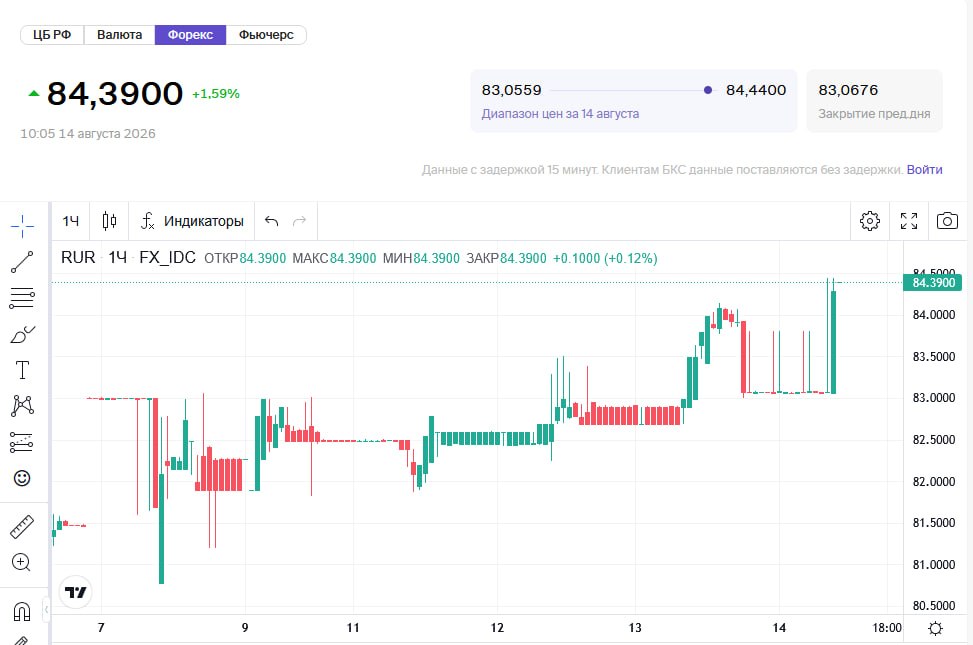
Task: Click the +0.1000 (+0.12%) change in legend
Action: coord(605,258)
